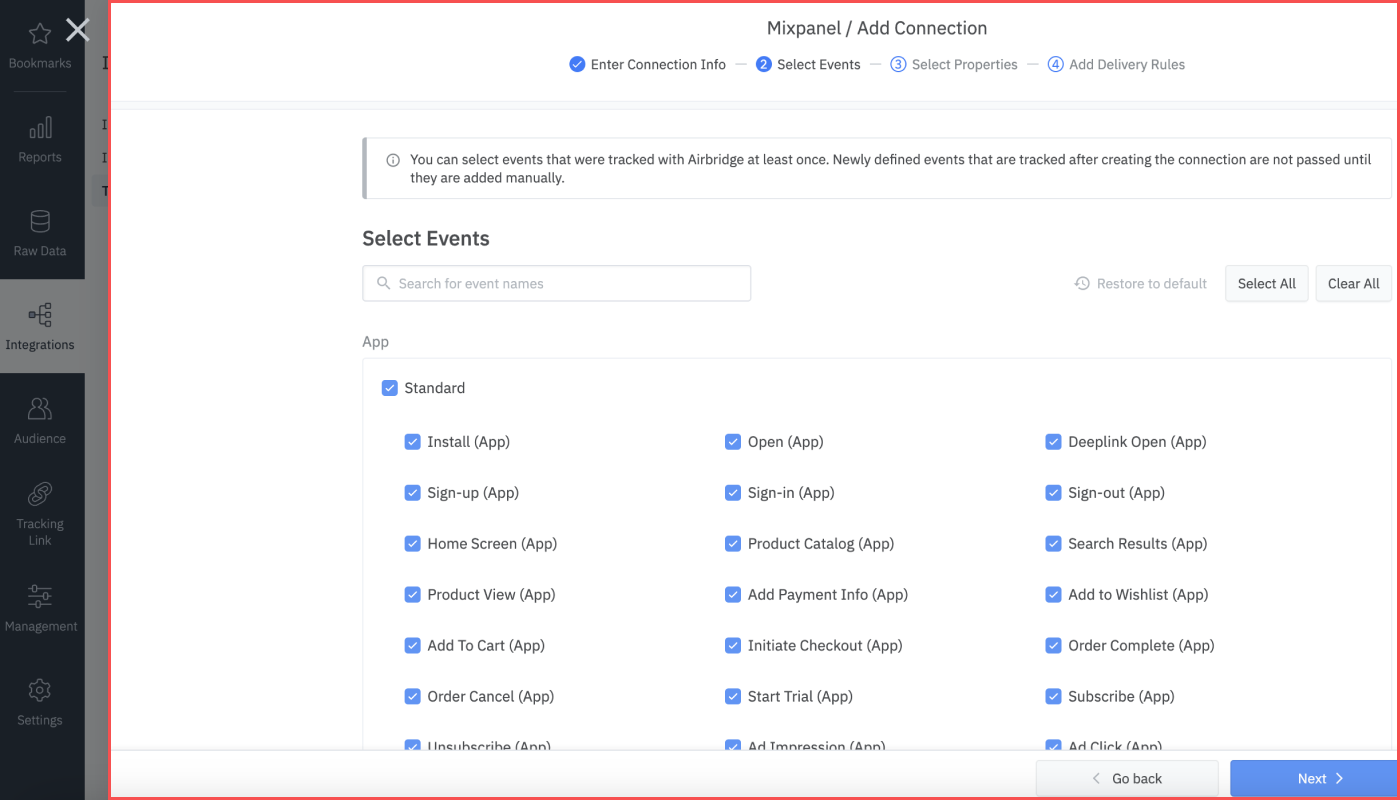Open the Reports bar chart icon
1400x800 pixels.
click(40, 128)
